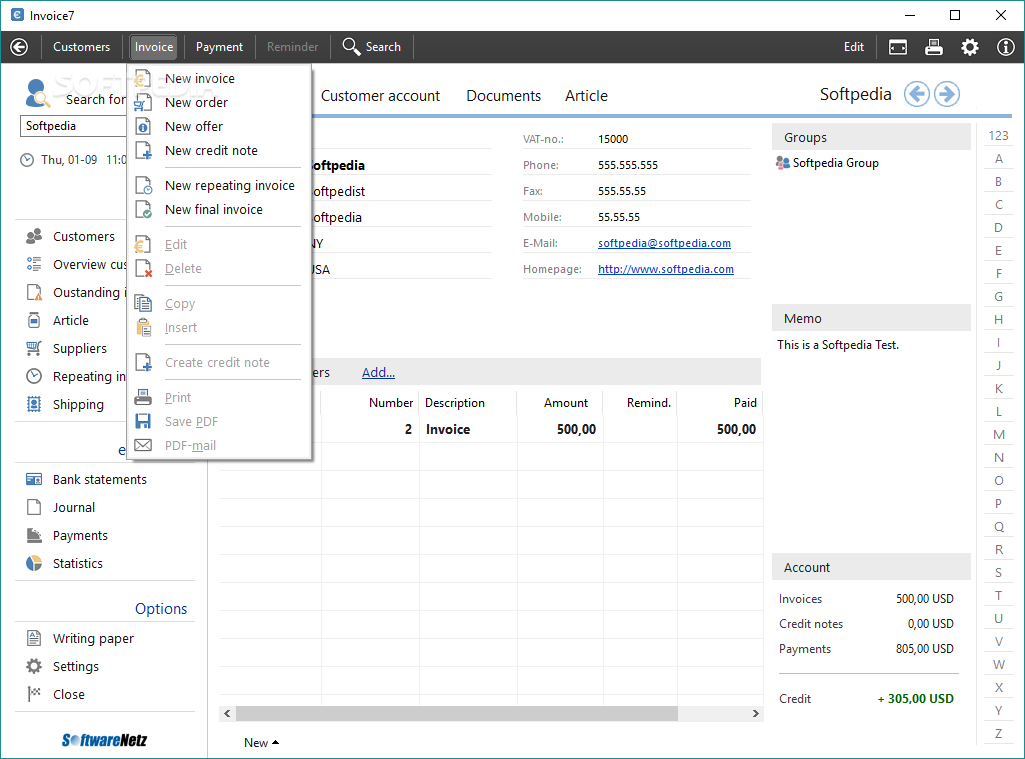This screenshot has height=759, width=1025.
Task: Select New credit note entry
Action: click(x=211, y=151)
